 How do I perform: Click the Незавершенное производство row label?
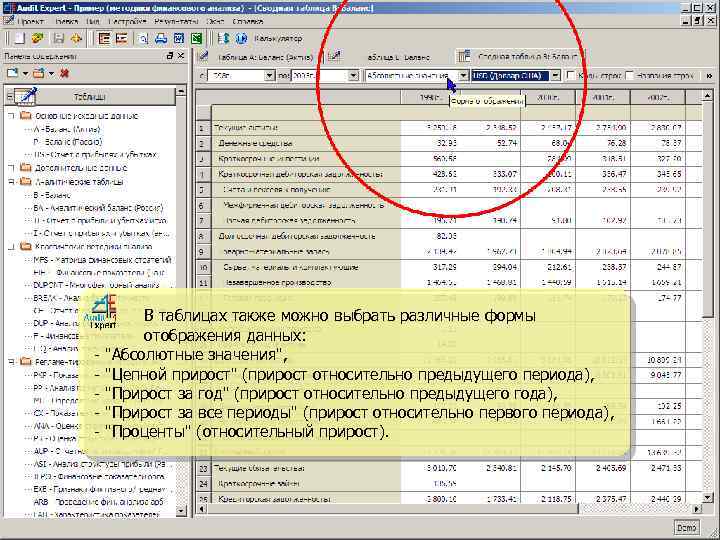pyautogui.click(x=277, y=282)
